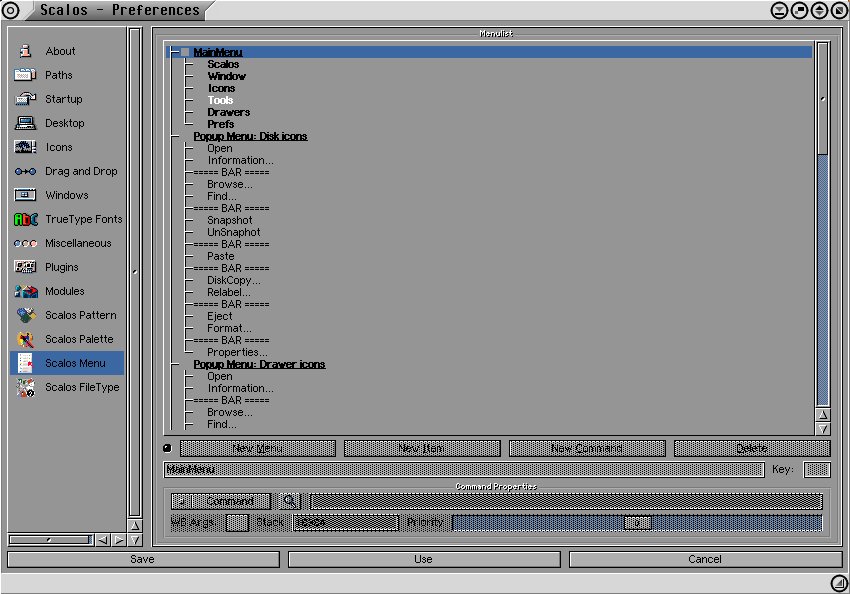The image size is (850, 594).
Task: Select the Miscellaneous dots icon
Action: pos(25,243)
